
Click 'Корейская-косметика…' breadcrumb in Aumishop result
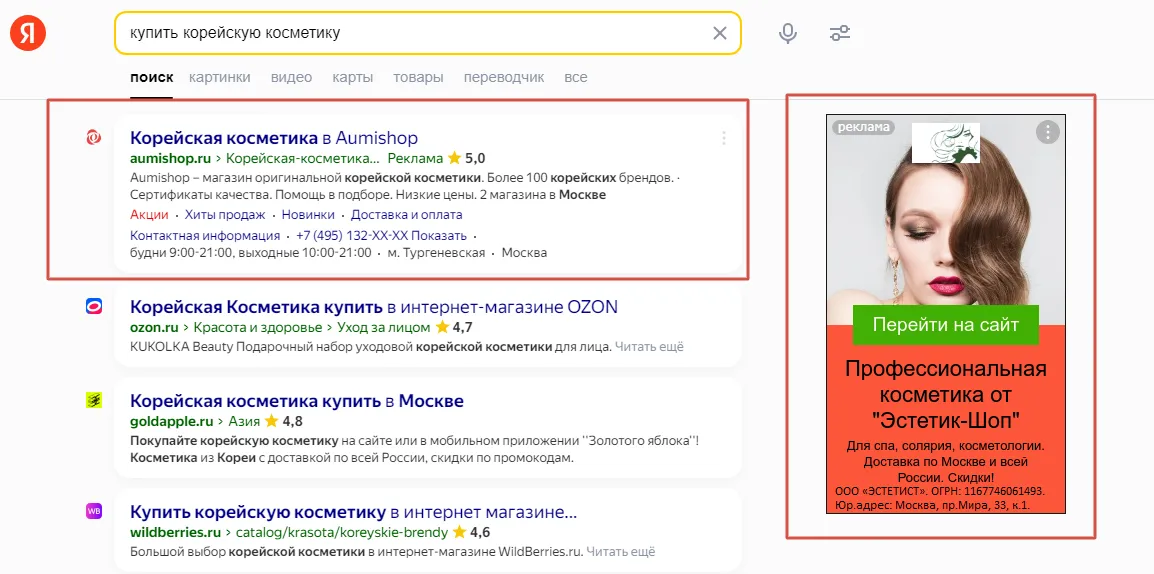point(302,158)
